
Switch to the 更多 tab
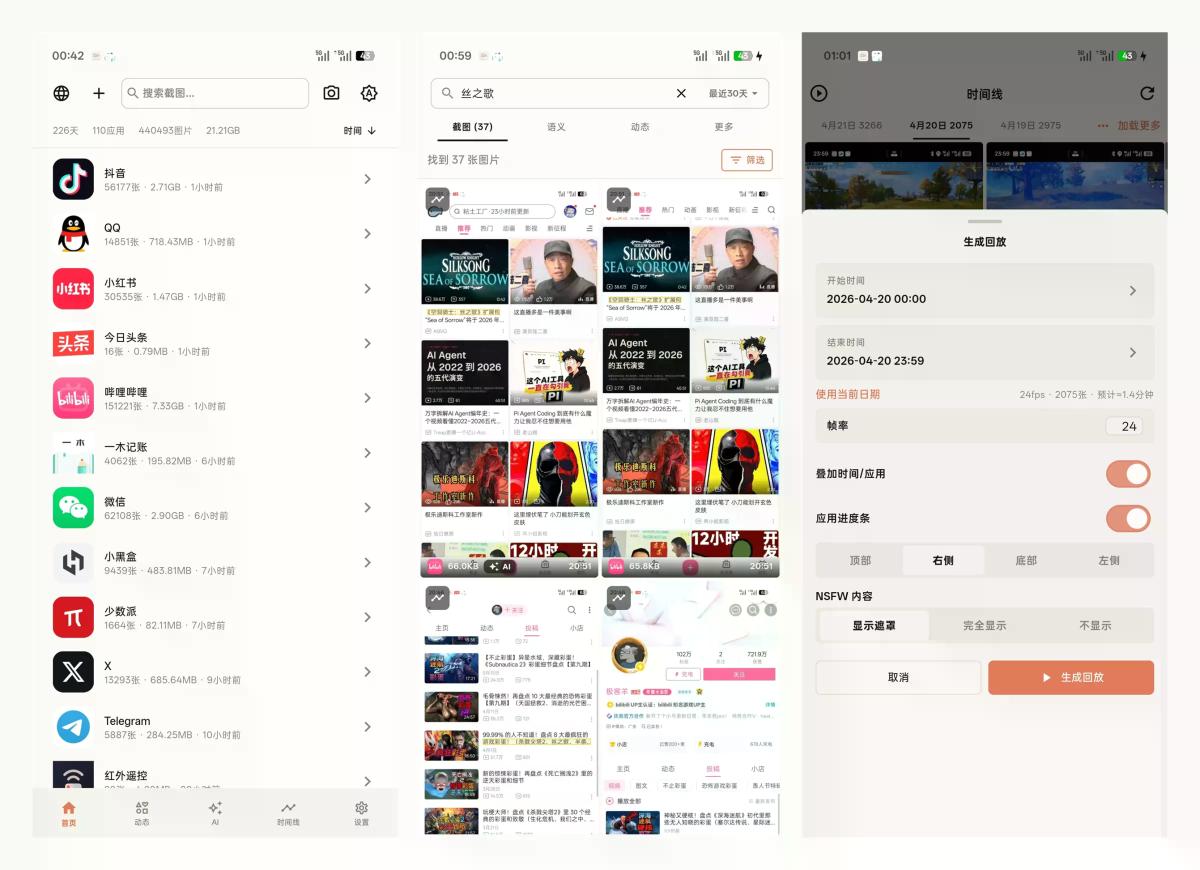point(724,127)
